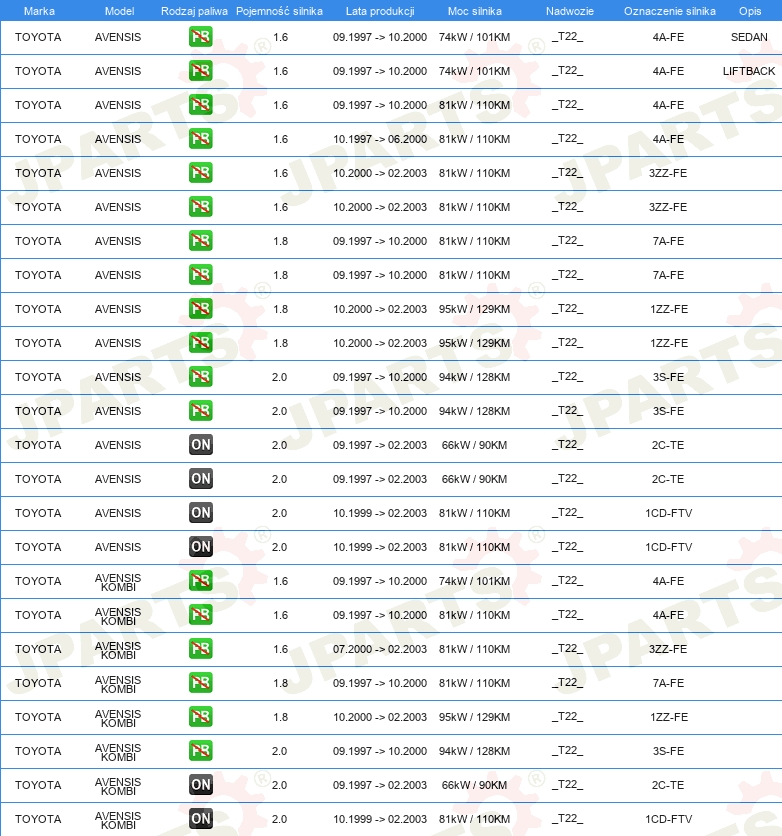Click 1.6 engine capacity in the SEDAN row

coord(280,37)
